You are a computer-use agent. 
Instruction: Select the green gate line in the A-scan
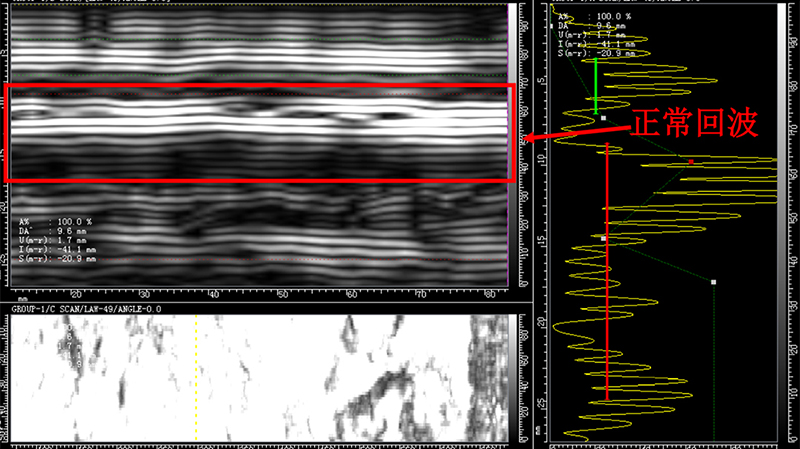595,86
